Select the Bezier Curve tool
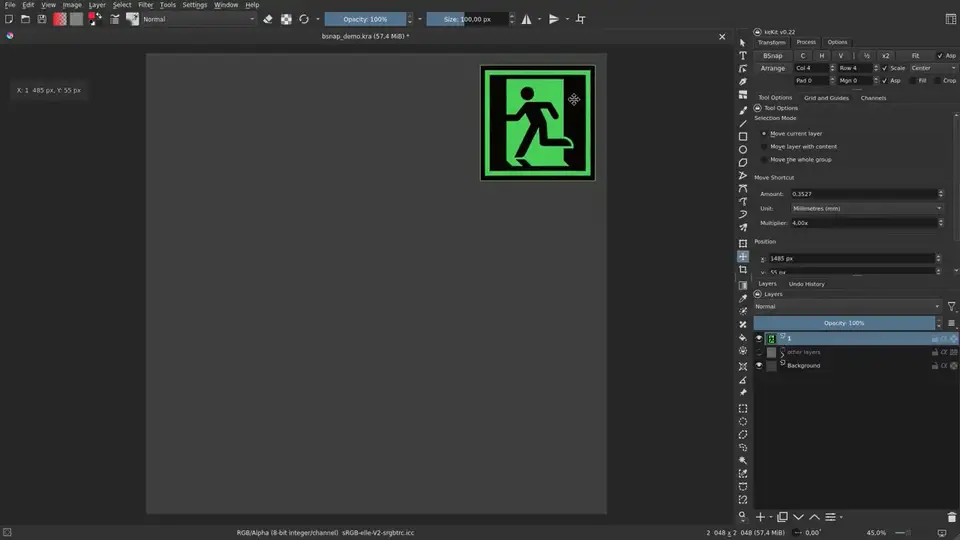 click(x=743, y=189)
